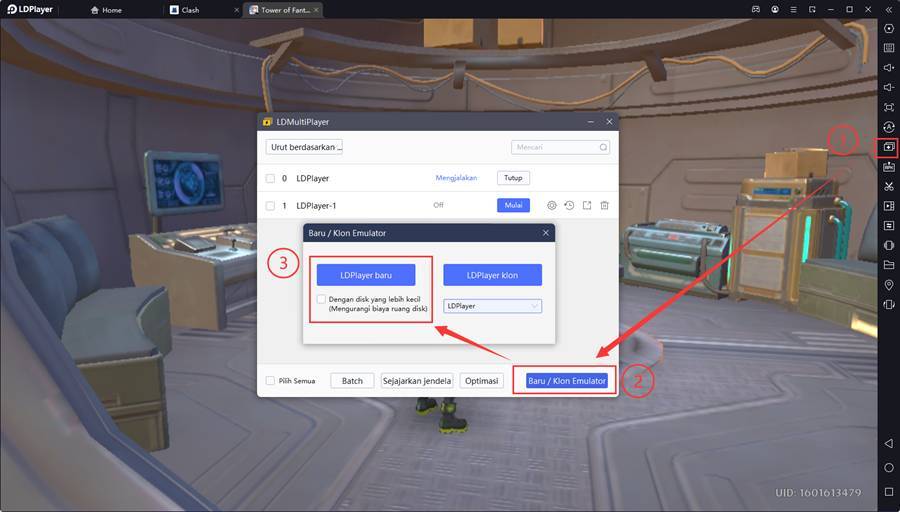Open the sidebar hexagon settings icon

889,28
